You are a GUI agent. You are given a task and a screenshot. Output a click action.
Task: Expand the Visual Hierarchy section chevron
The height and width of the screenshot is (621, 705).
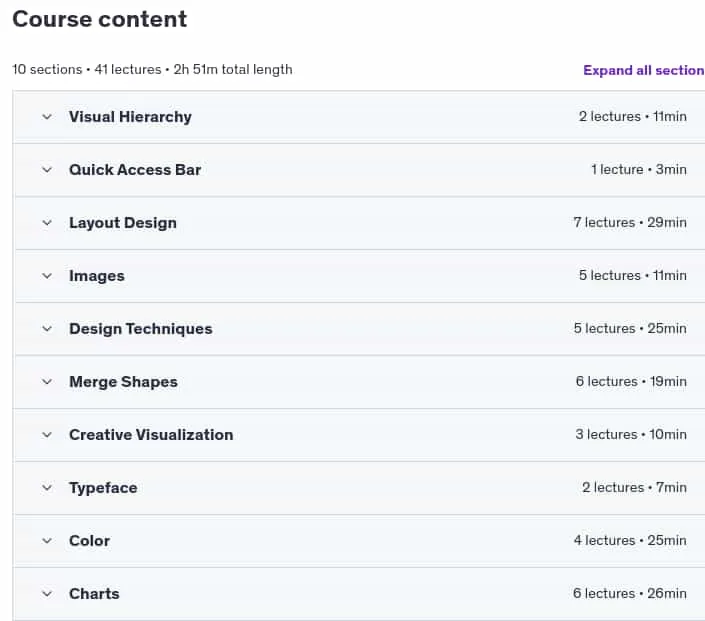point(47,117)
